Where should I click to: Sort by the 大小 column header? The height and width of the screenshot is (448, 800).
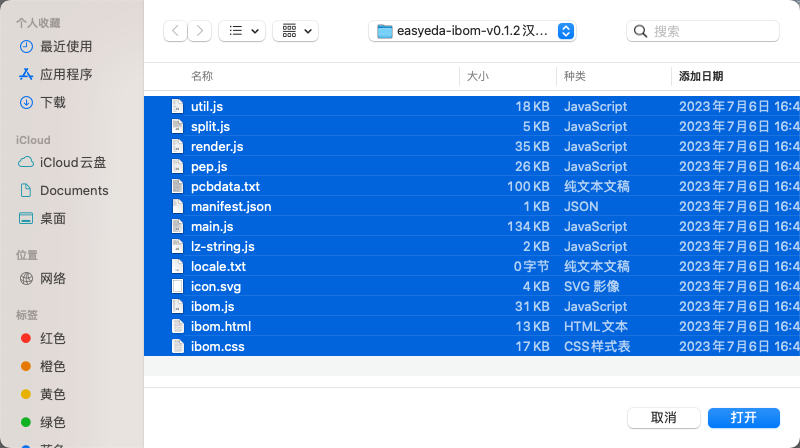coord(478,77)
